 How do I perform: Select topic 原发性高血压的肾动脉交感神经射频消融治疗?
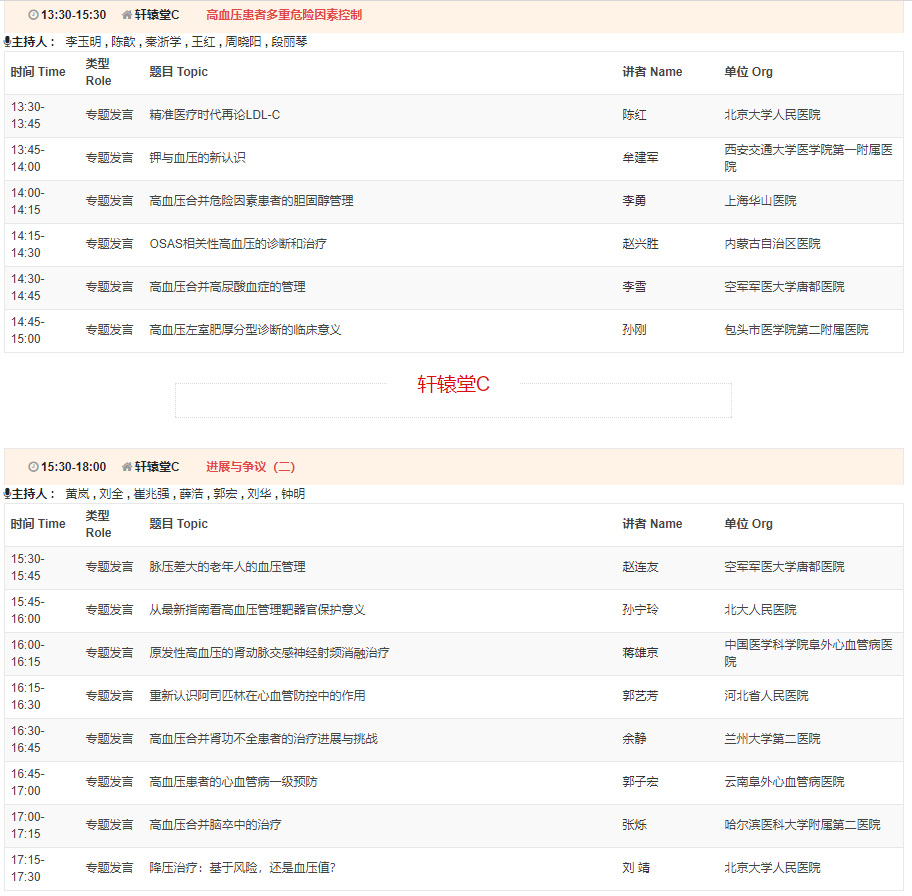click(269, 653)
